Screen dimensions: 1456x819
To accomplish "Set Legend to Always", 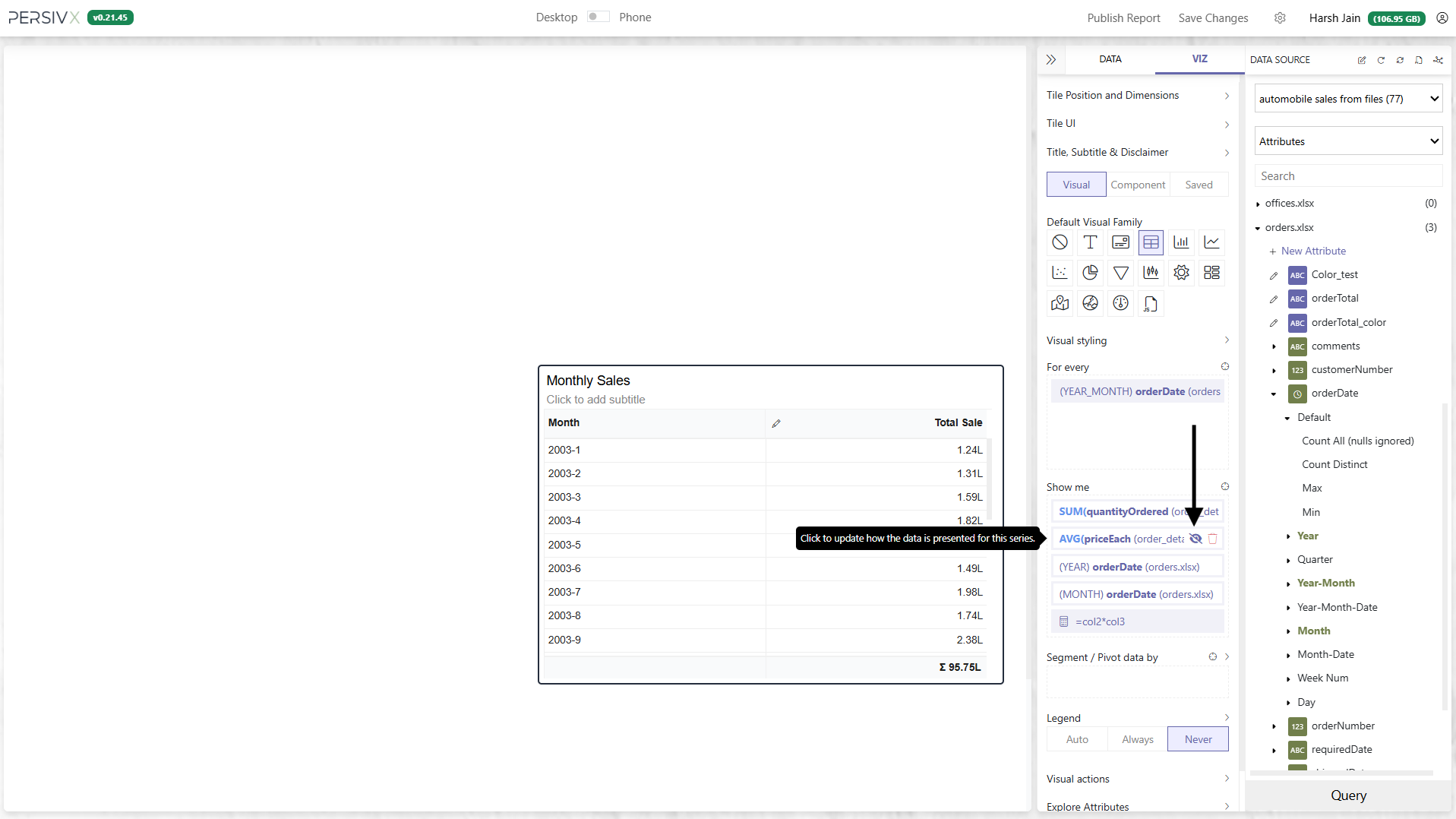I will (1137, 739).
